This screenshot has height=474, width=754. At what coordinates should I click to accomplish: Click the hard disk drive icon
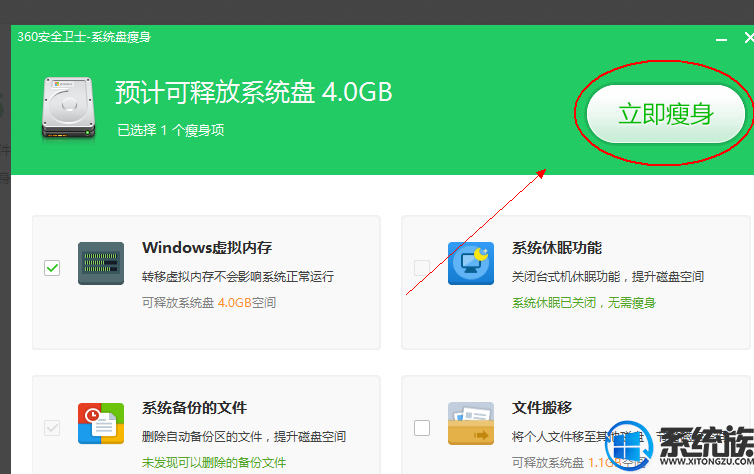click(x=68, y=108)
